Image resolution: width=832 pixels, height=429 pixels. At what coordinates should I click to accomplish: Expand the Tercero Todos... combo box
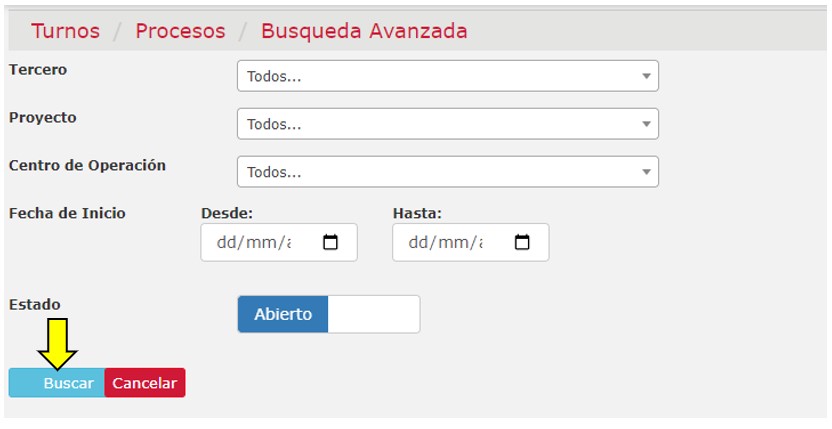(448, 76)
